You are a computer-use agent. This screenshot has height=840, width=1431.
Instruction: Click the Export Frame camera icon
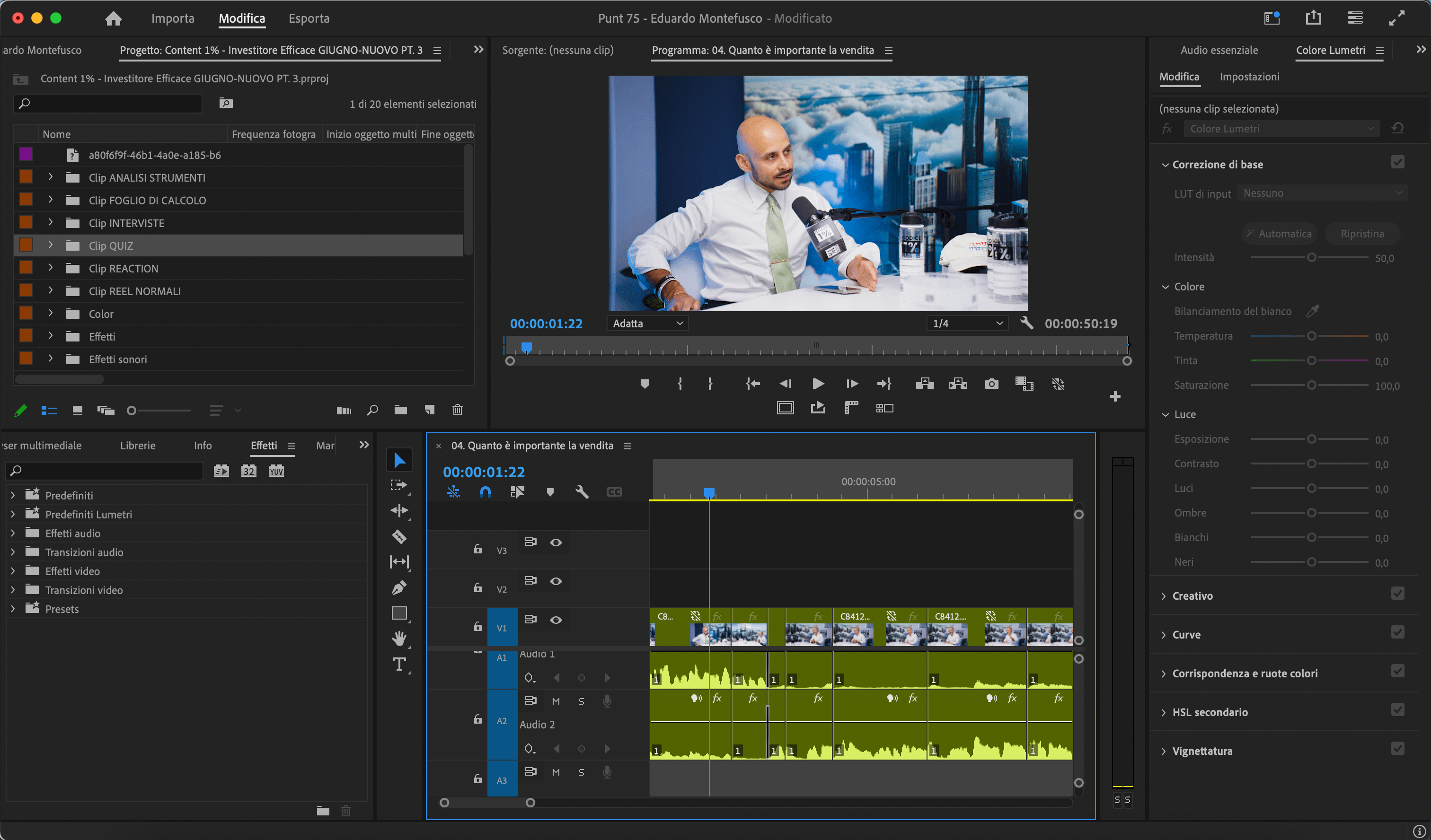[x=991, y=384]
